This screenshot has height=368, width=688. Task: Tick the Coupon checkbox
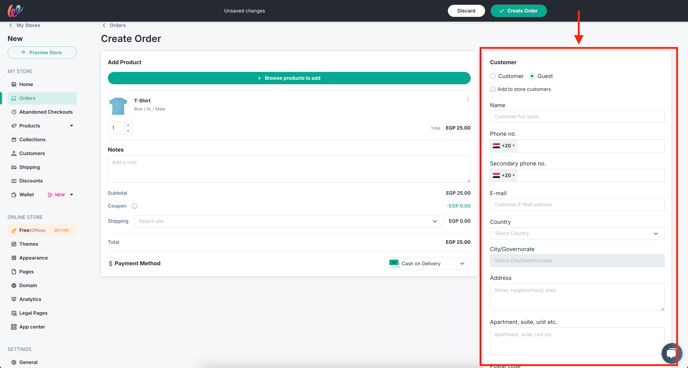click(134, 206)
